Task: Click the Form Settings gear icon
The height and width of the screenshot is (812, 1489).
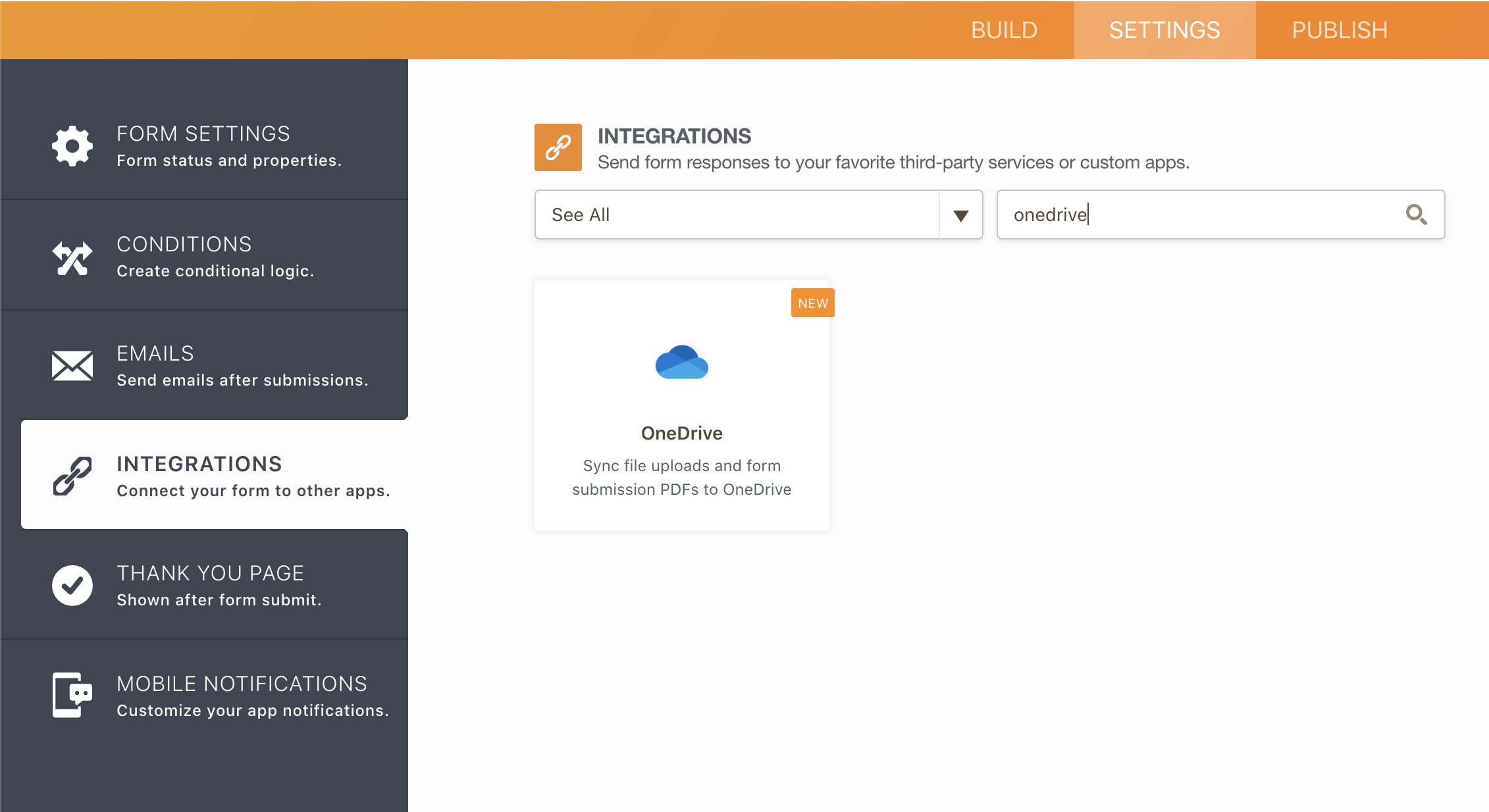Action: coord(72,145)
